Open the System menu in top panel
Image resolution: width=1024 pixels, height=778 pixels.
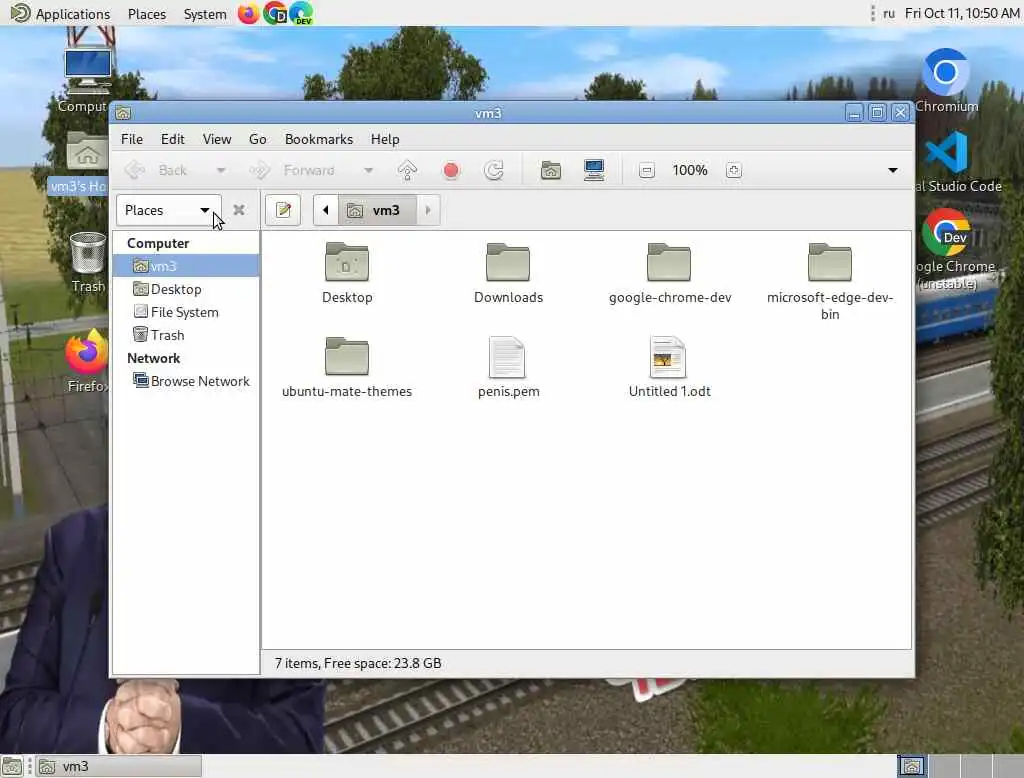click(205, 14)
